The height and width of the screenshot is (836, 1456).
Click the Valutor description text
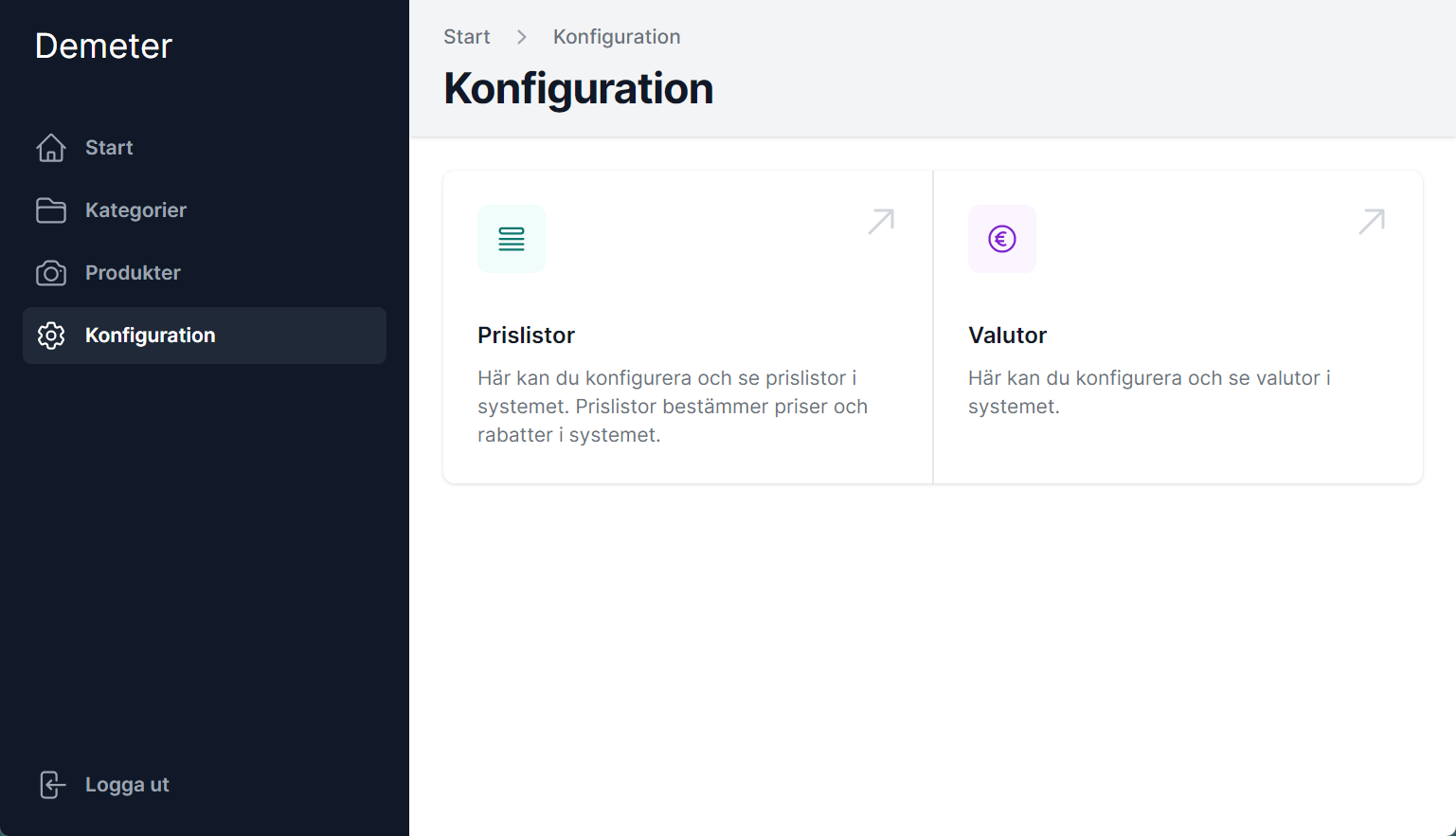(x=1149, y=392)
